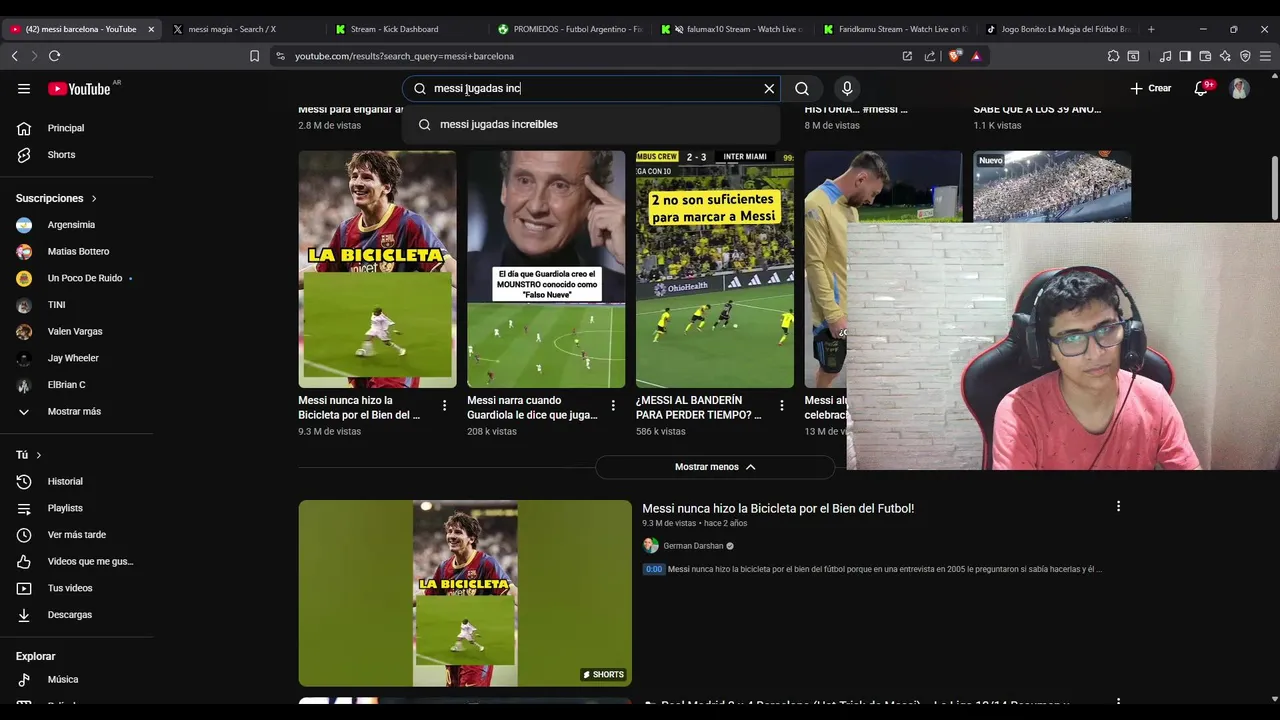
Task: Go to YouTube home via the logo
Action: [79, 89]
